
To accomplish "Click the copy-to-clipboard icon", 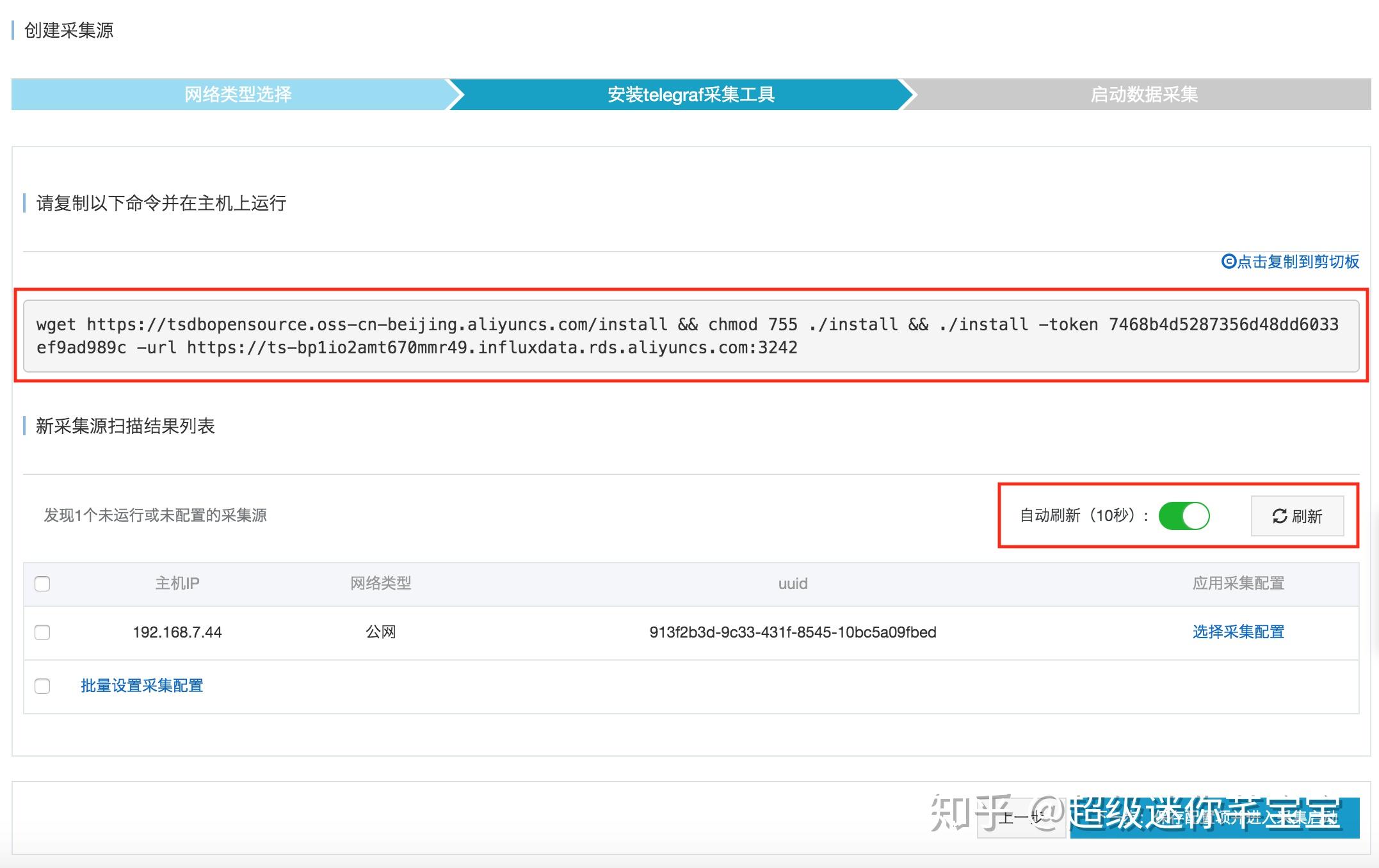I will 1229,261.
